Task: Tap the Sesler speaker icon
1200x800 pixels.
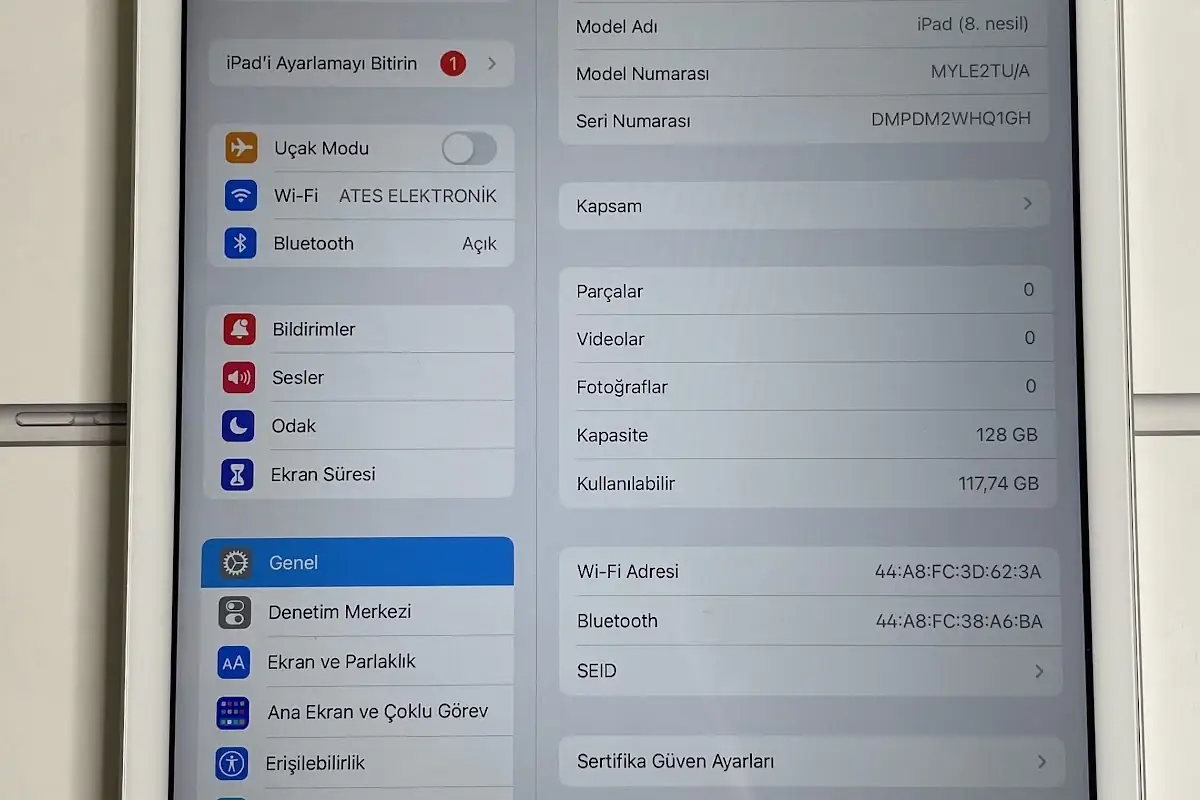Action: (x=239, y=377)
